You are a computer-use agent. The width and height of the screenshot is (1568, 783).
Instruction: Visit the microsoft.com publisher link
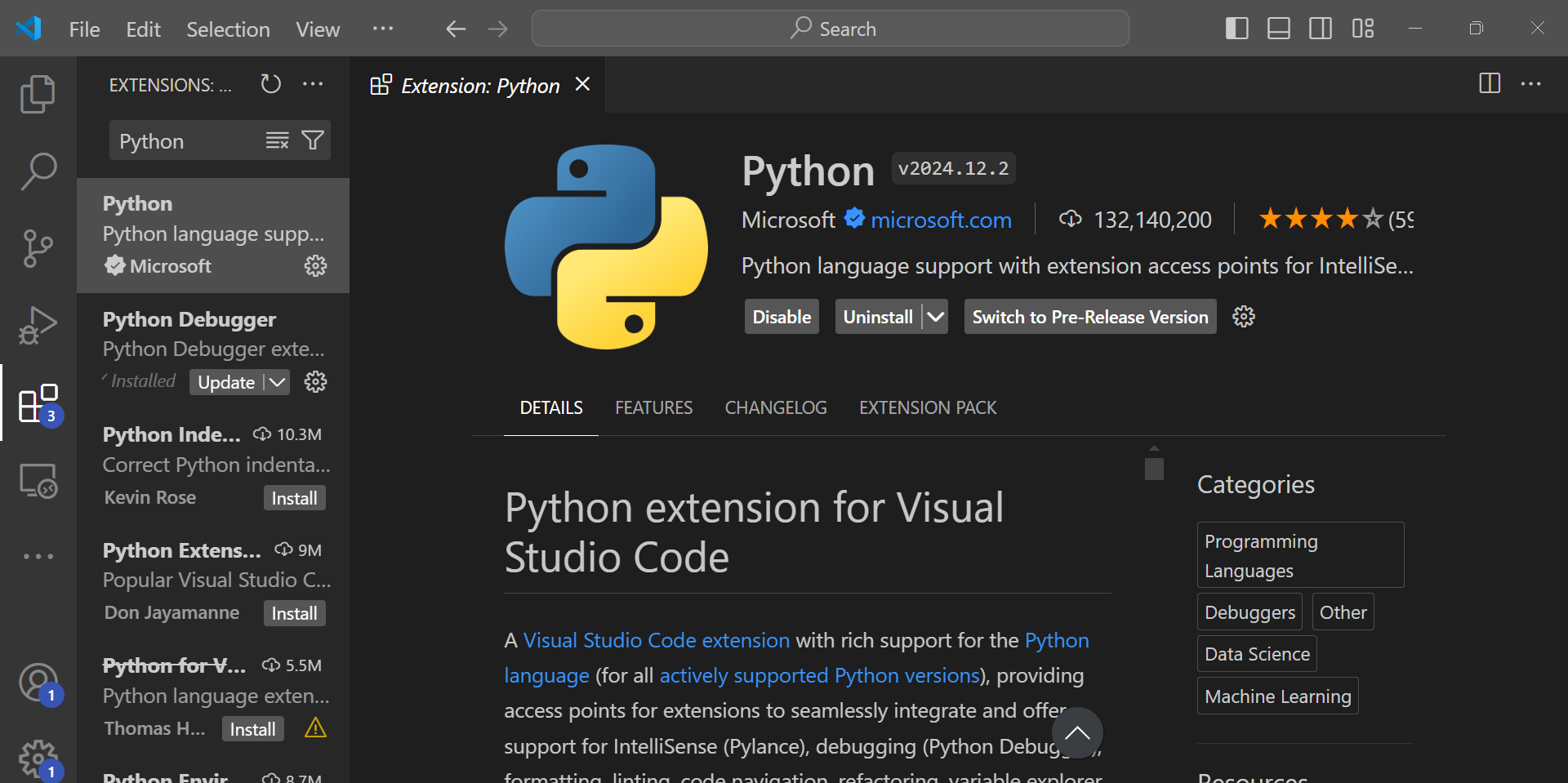click(x=941, y=219)
